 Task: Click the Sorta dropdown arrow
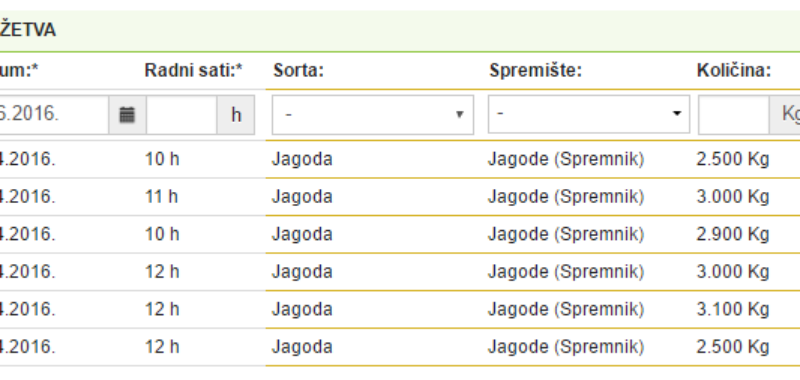point(459,115)
